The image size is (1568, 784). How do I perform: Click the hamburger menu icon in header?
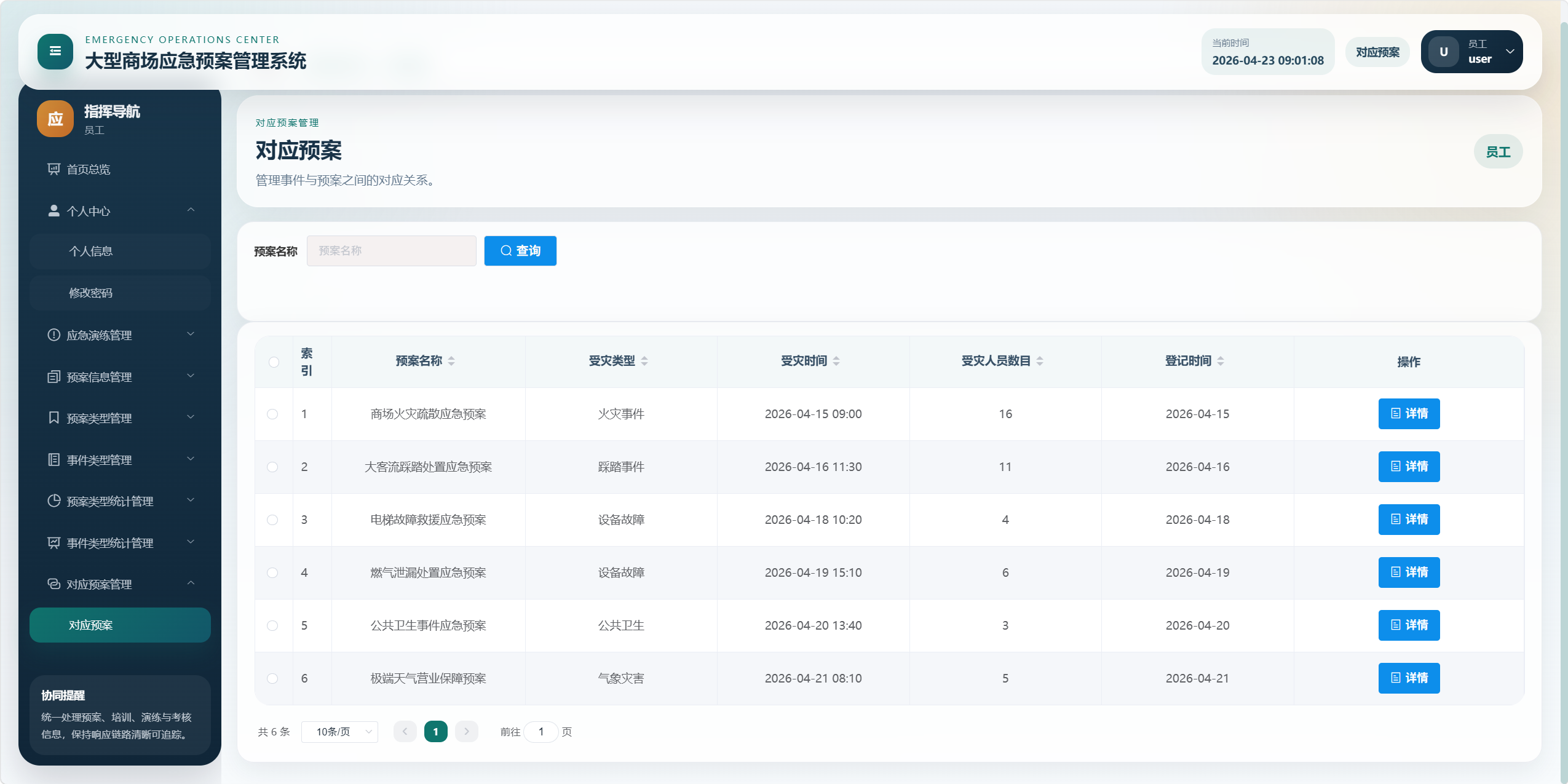55,52
